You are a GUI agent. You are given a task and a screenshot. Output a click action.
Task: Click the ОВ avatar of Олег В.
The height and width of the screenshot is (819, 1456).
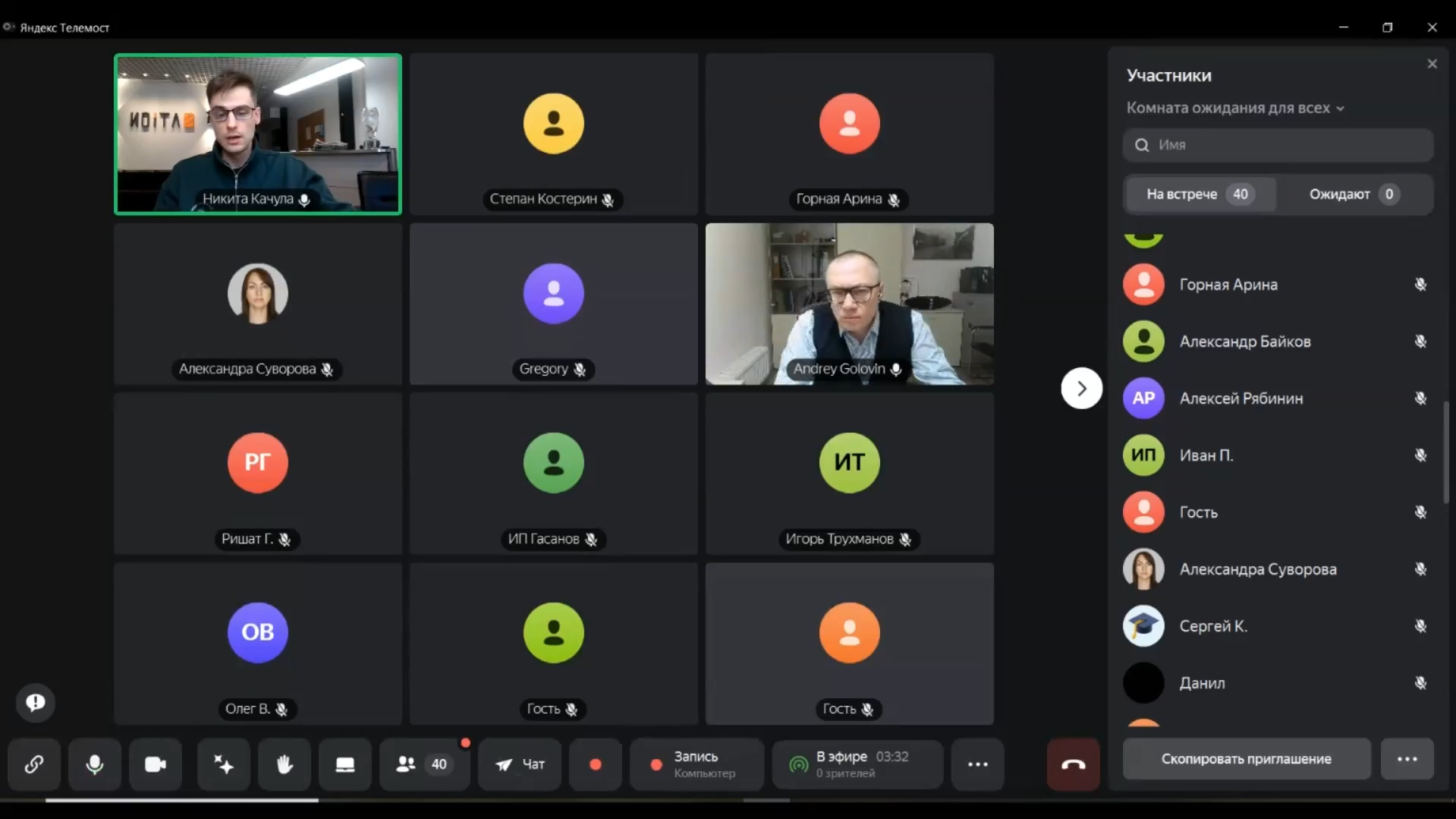pyautogui.click(x=258, y=633)
